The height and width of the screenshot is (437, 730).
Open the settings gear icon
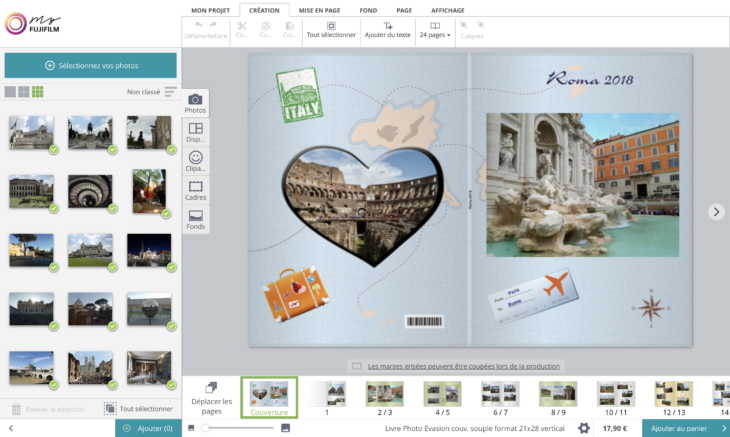[x=583, y=428]
